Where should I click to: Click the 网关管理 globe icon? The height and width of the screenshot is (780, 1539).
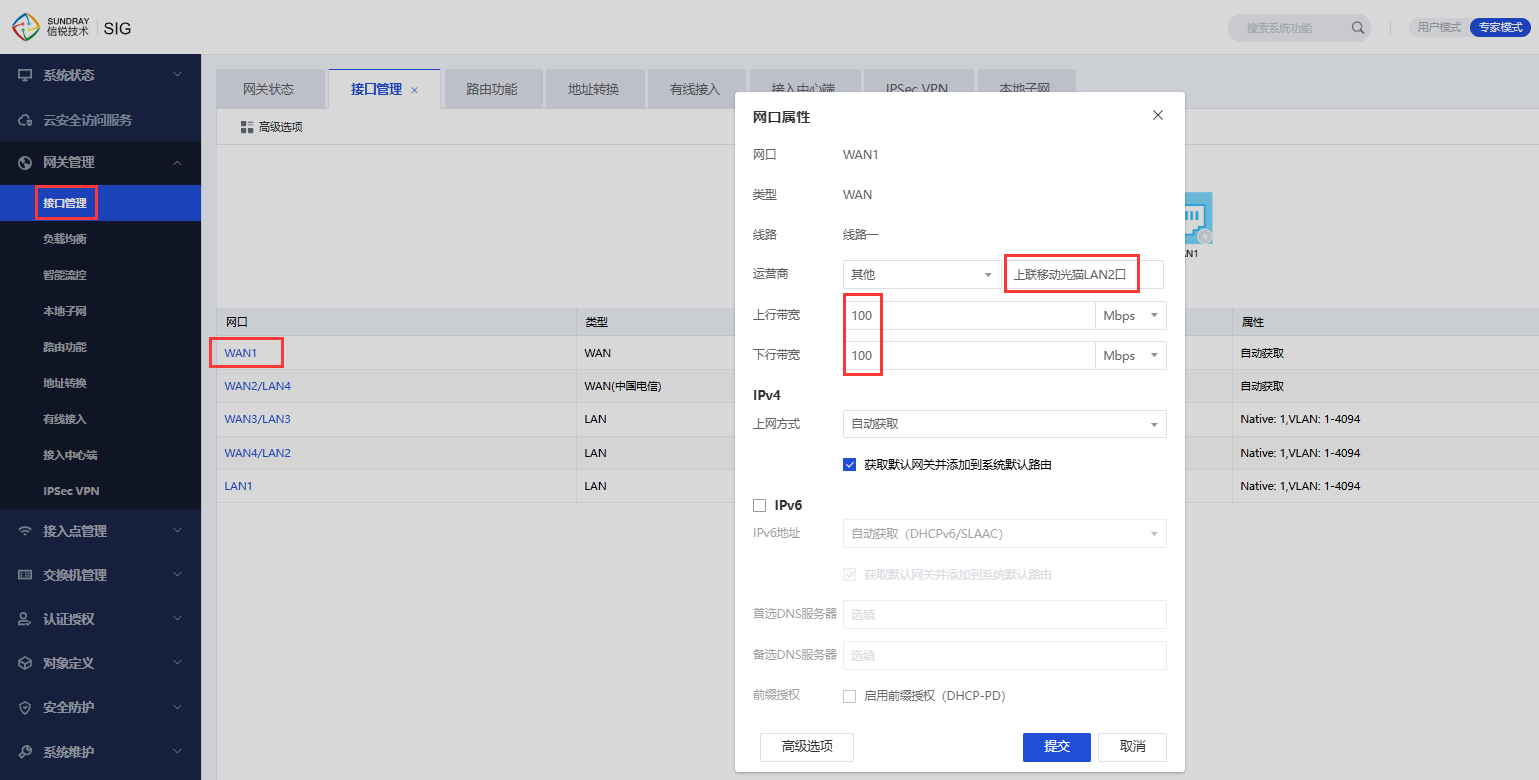[25, 163]
